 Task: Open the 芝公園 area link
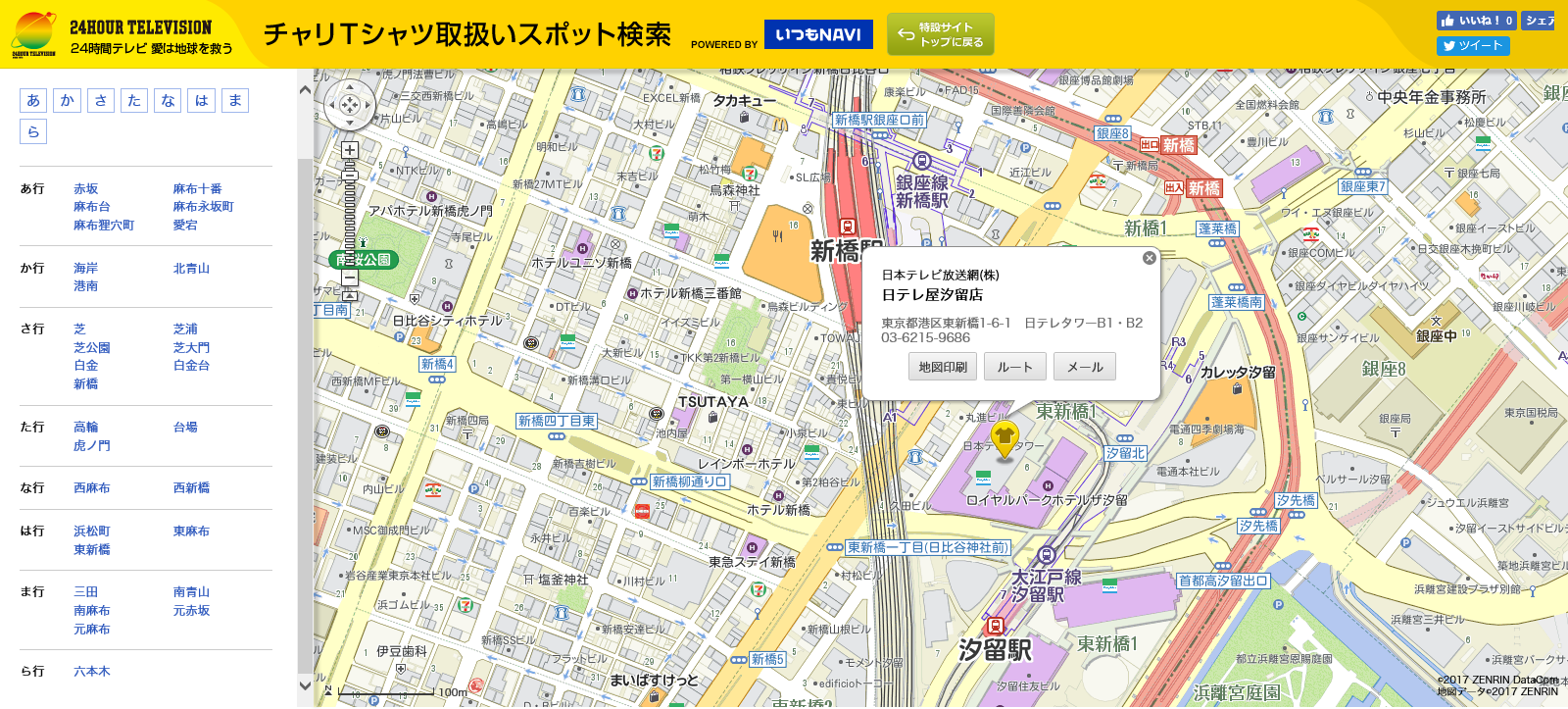click(91, 348)
